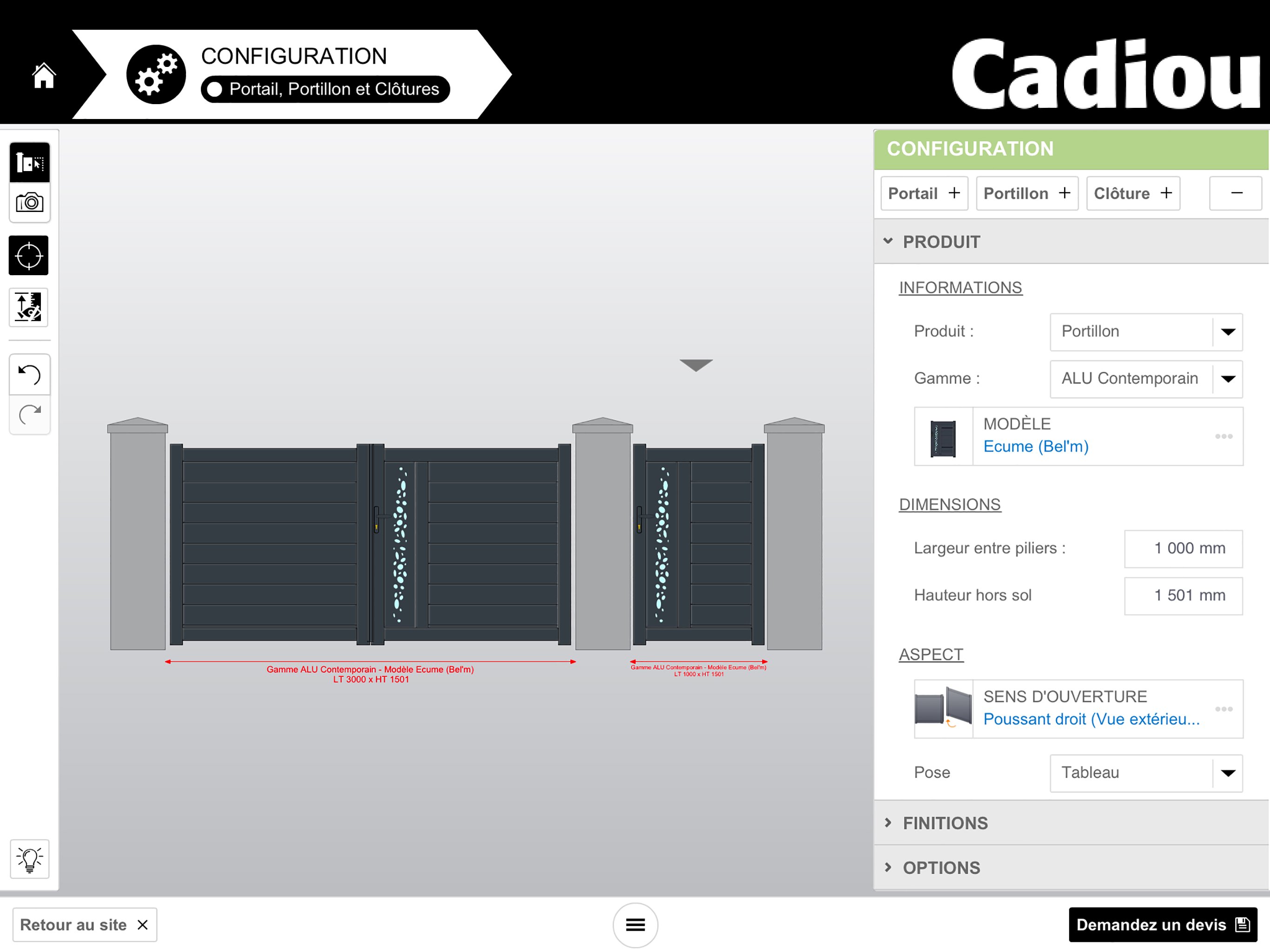1270x952 pixels.
Task: Open the Ecume (Bel'm) modèle thumbnail
Action: (943, 437)
